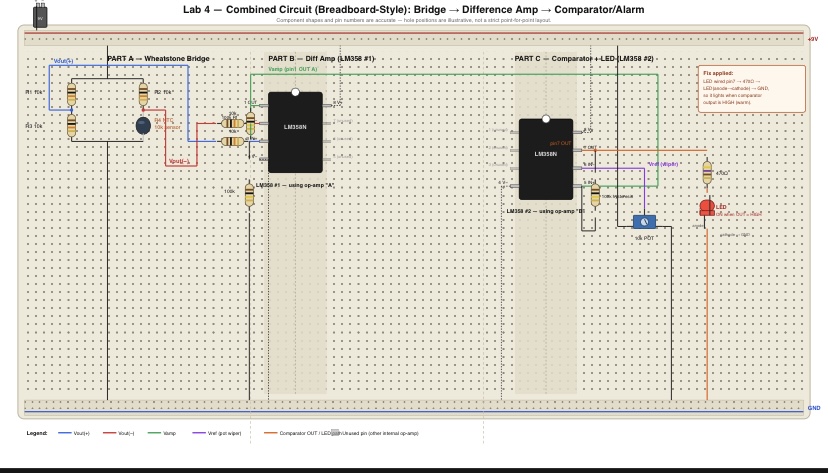Select resistor R3 10k in the bridge
Image resolution: width=828 pixels, height=473 pixels.
point(72,126)
